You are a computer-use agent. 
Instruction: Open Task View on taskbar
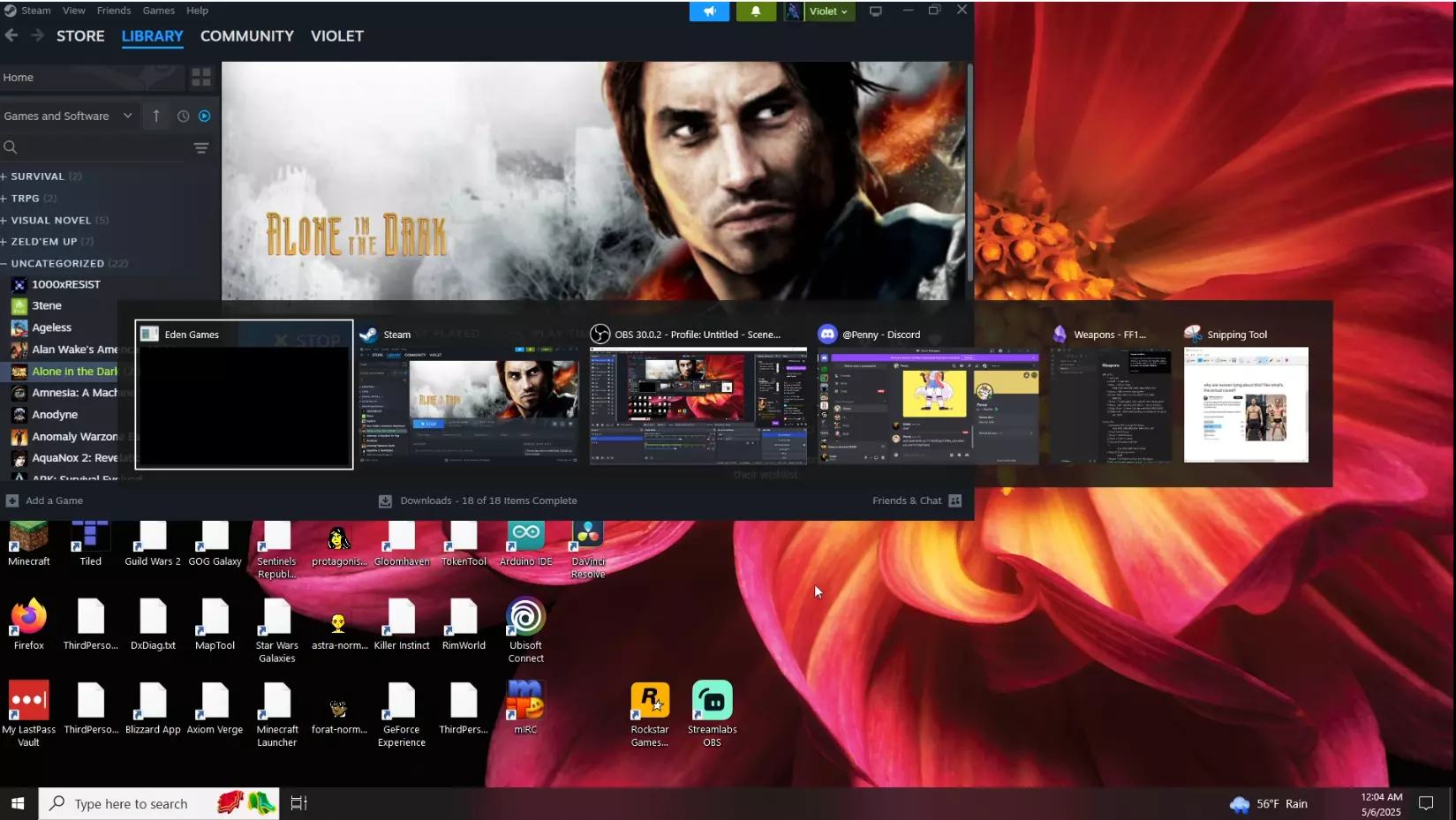click(x=299, y=803)
